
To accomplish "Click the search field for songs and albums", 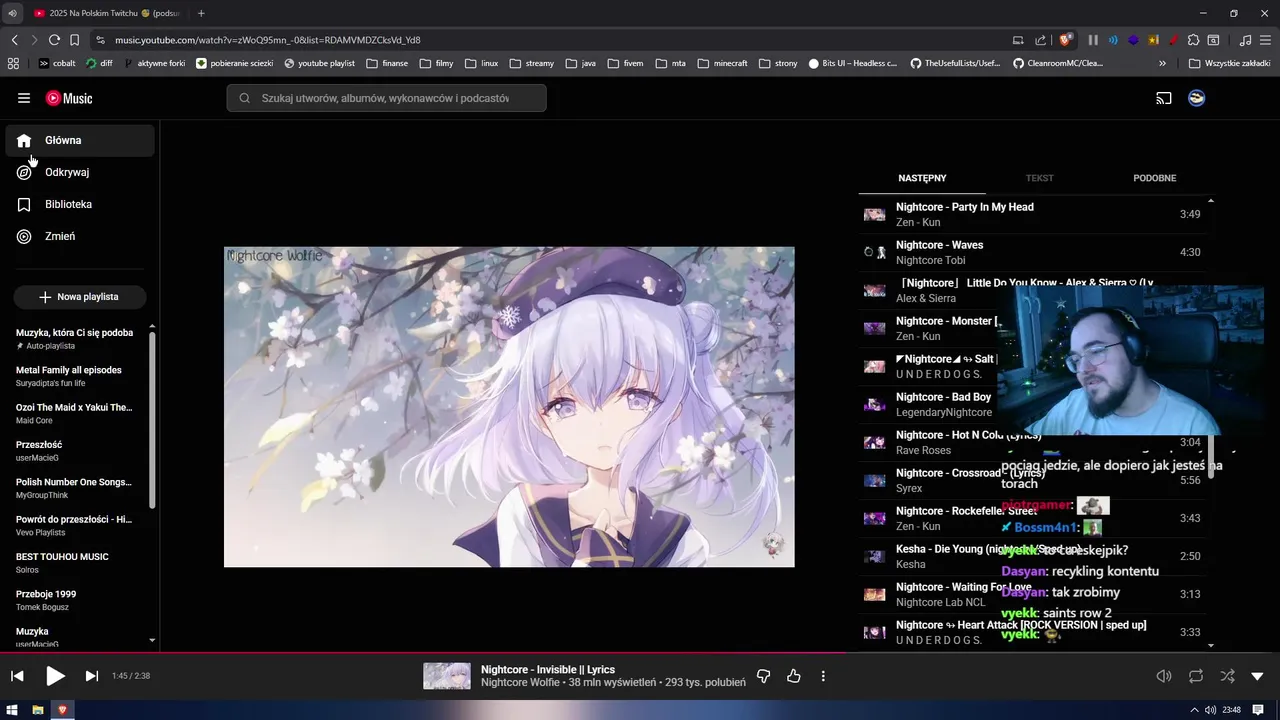I will [386, 98].
